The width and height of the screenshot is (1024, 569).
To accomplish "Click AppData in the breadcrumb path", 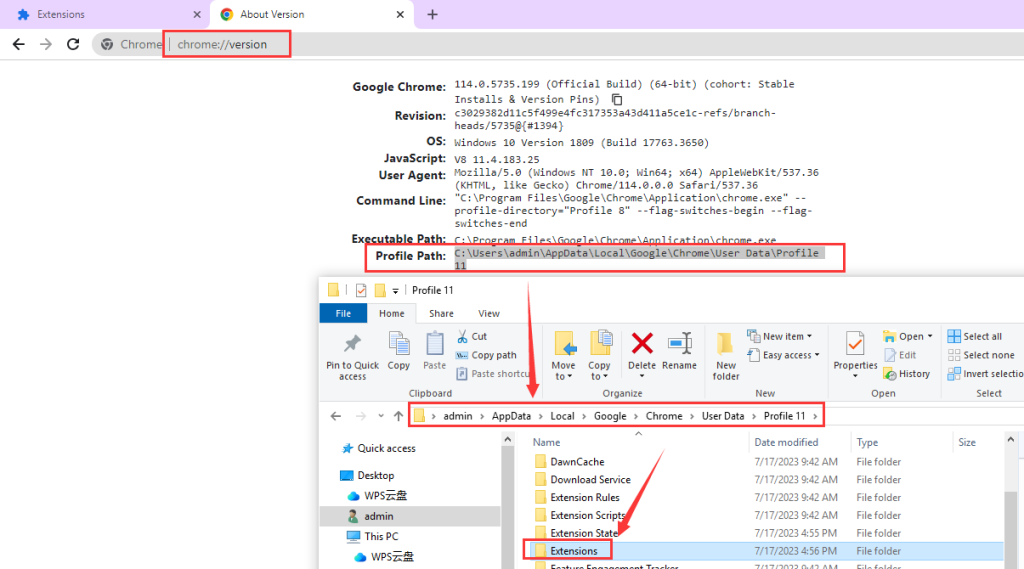I will coord(511,416).
